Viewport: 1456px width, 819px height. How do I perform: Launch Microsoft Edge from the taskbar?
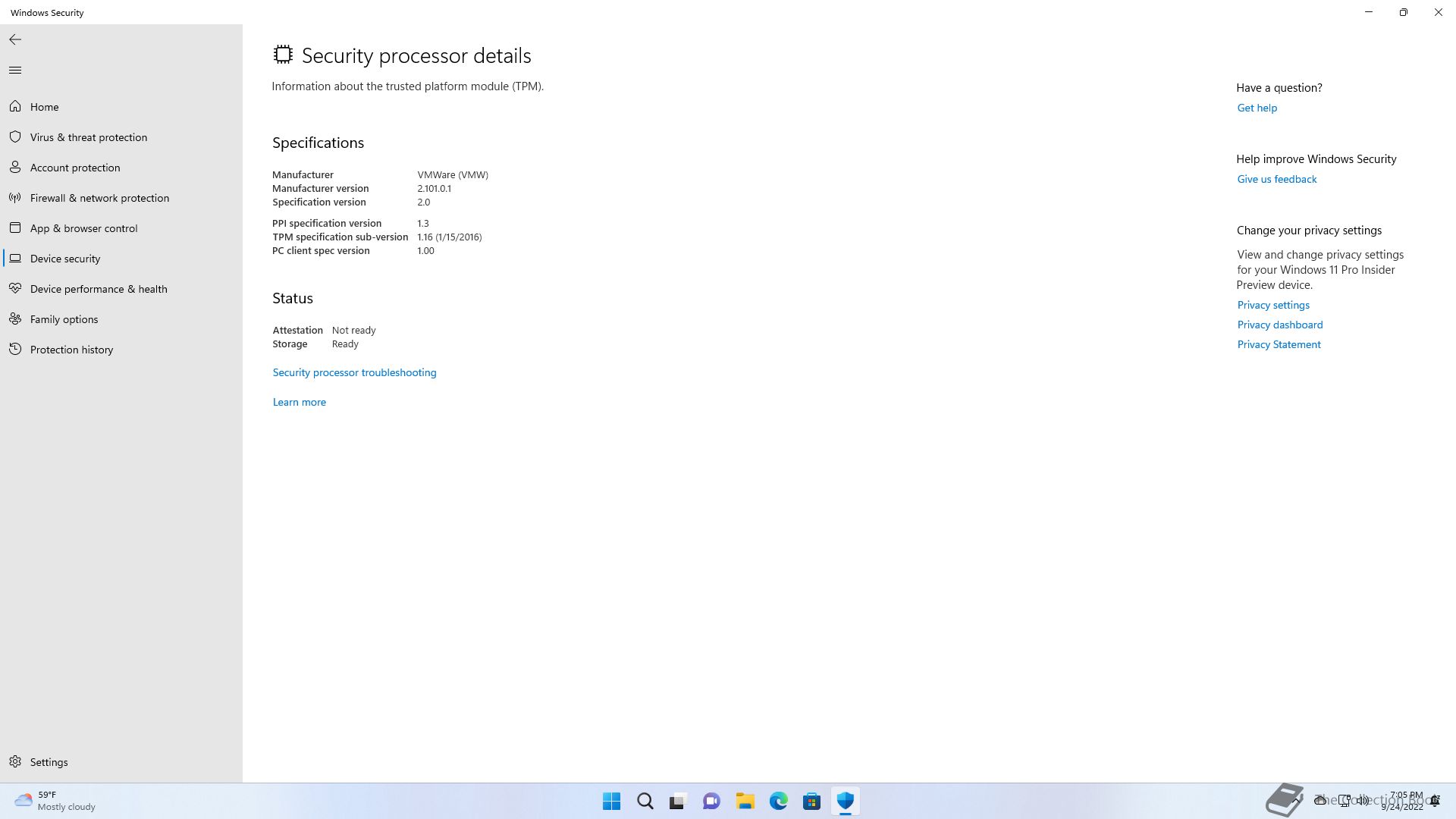point(778,801)
